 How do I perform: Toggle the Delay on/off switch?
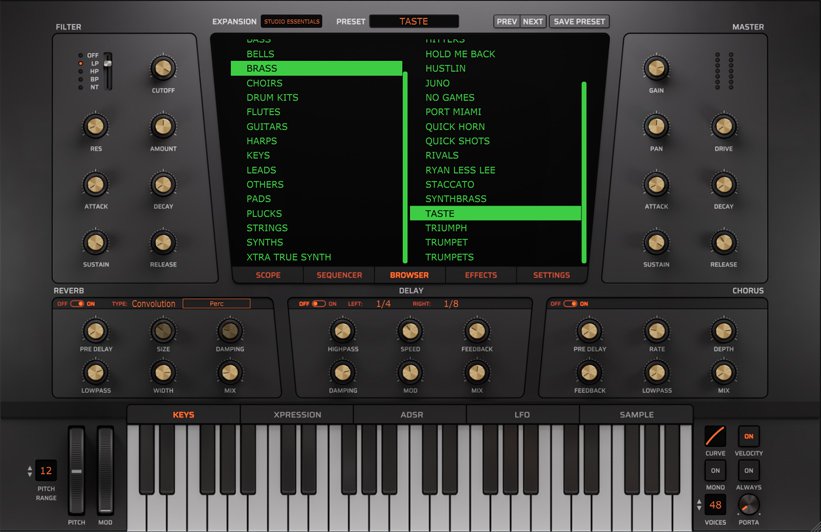pyautogui.click(x=318, y=304)
